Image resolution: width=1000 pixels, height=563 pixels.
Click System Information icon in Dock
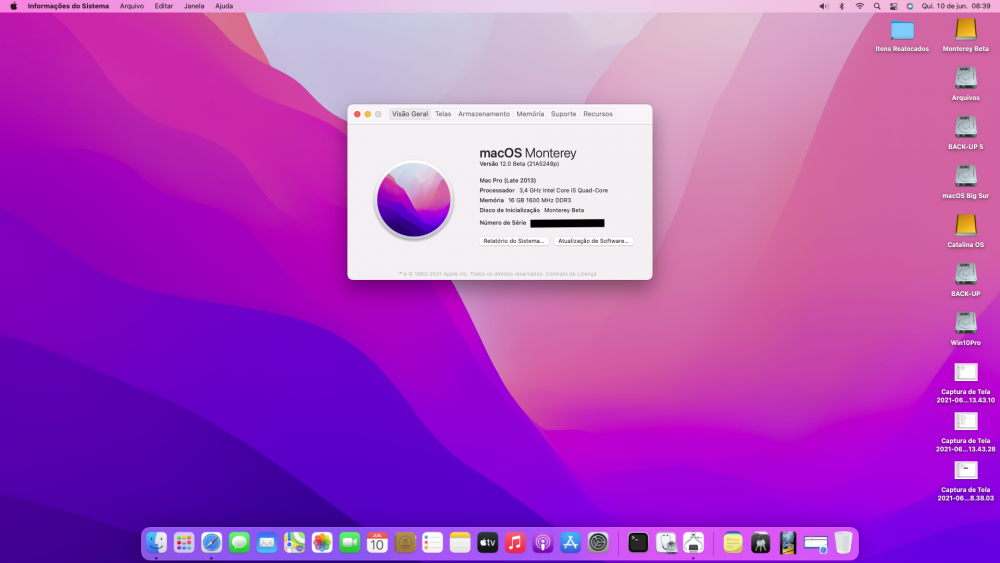[693, 543]
